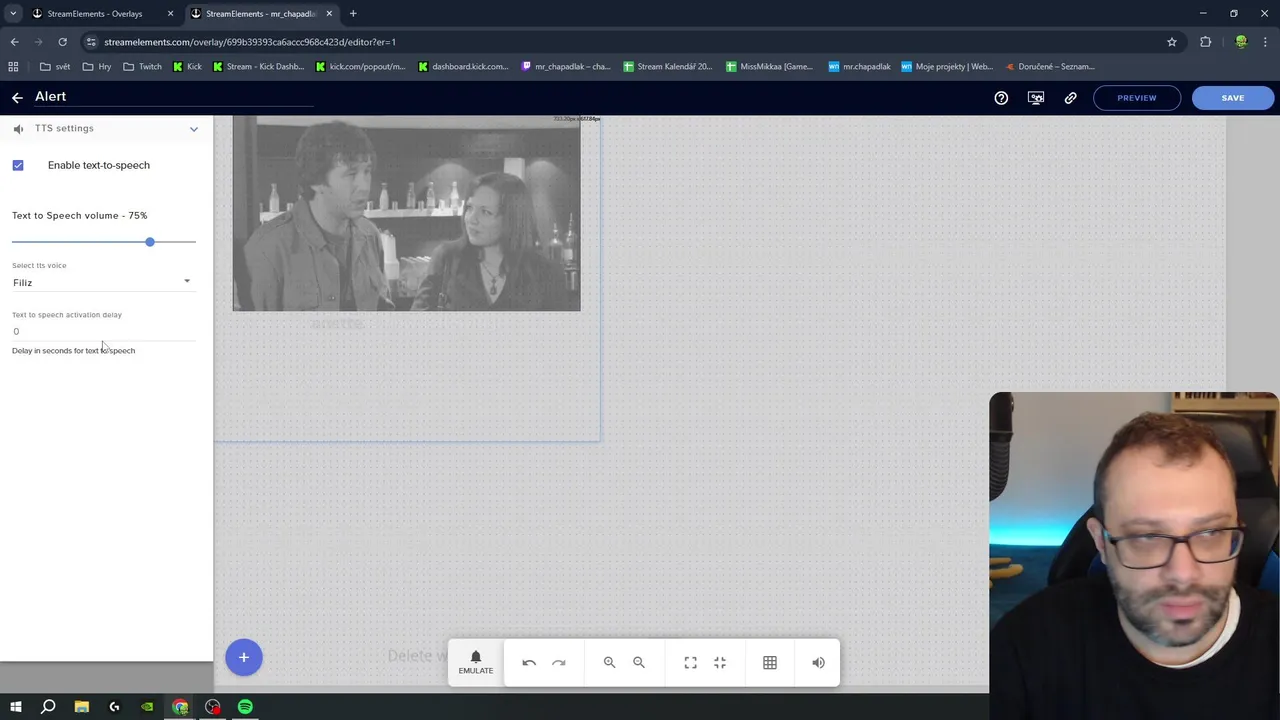Select the alert video widget on canvas
The image size is (1280, 720).
(406, 214)
